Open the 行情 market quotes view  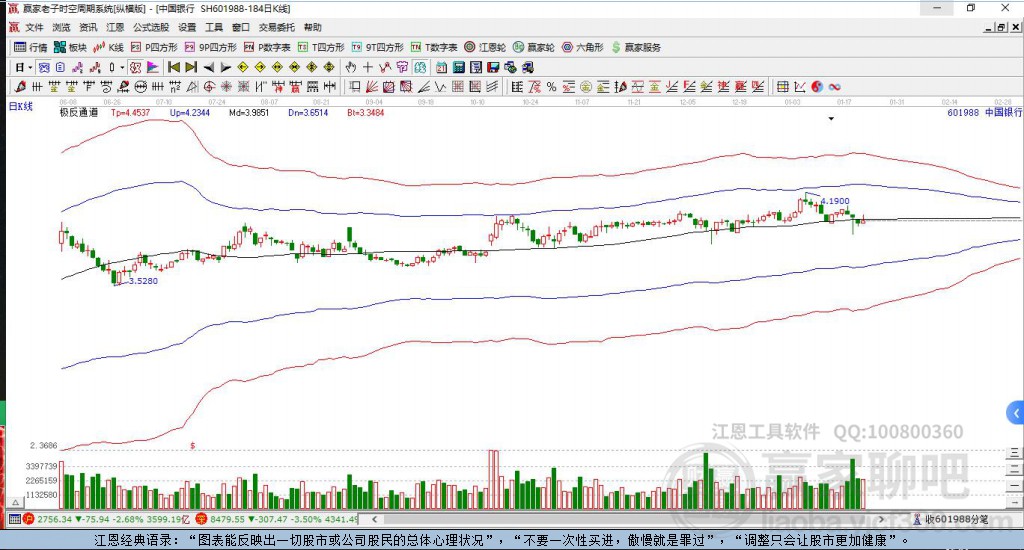pos(30,47)
